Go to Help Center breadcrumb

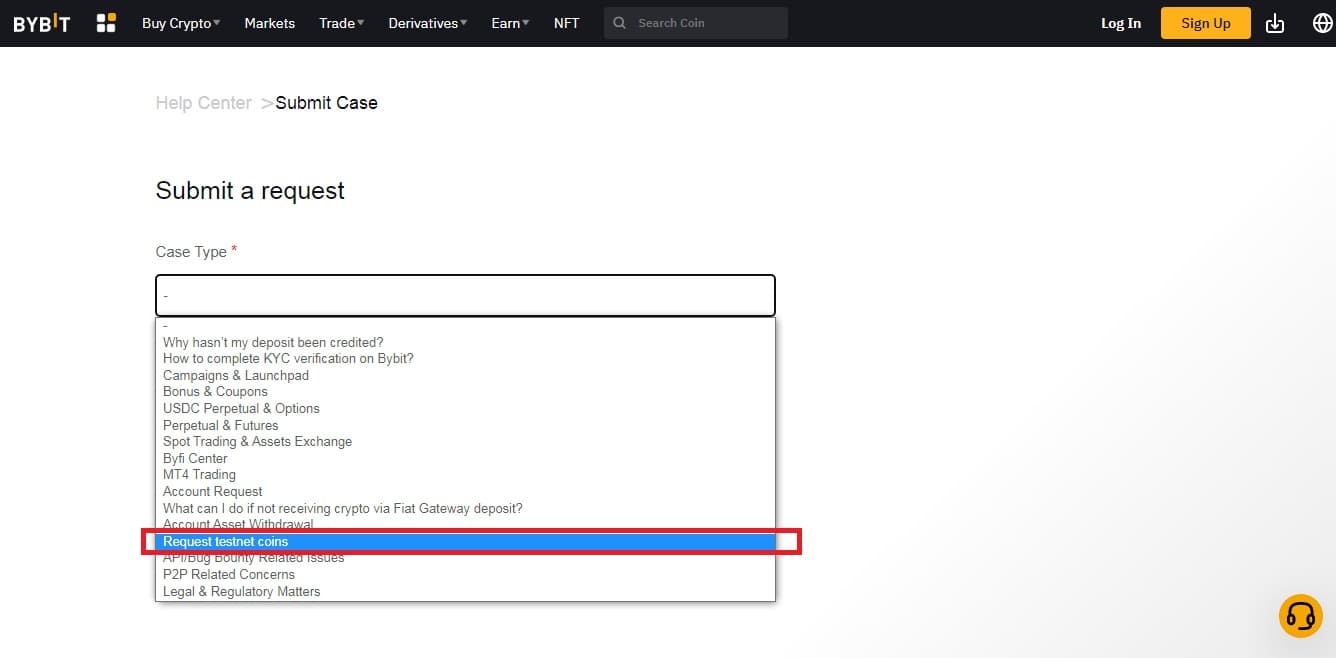[204, 103]
